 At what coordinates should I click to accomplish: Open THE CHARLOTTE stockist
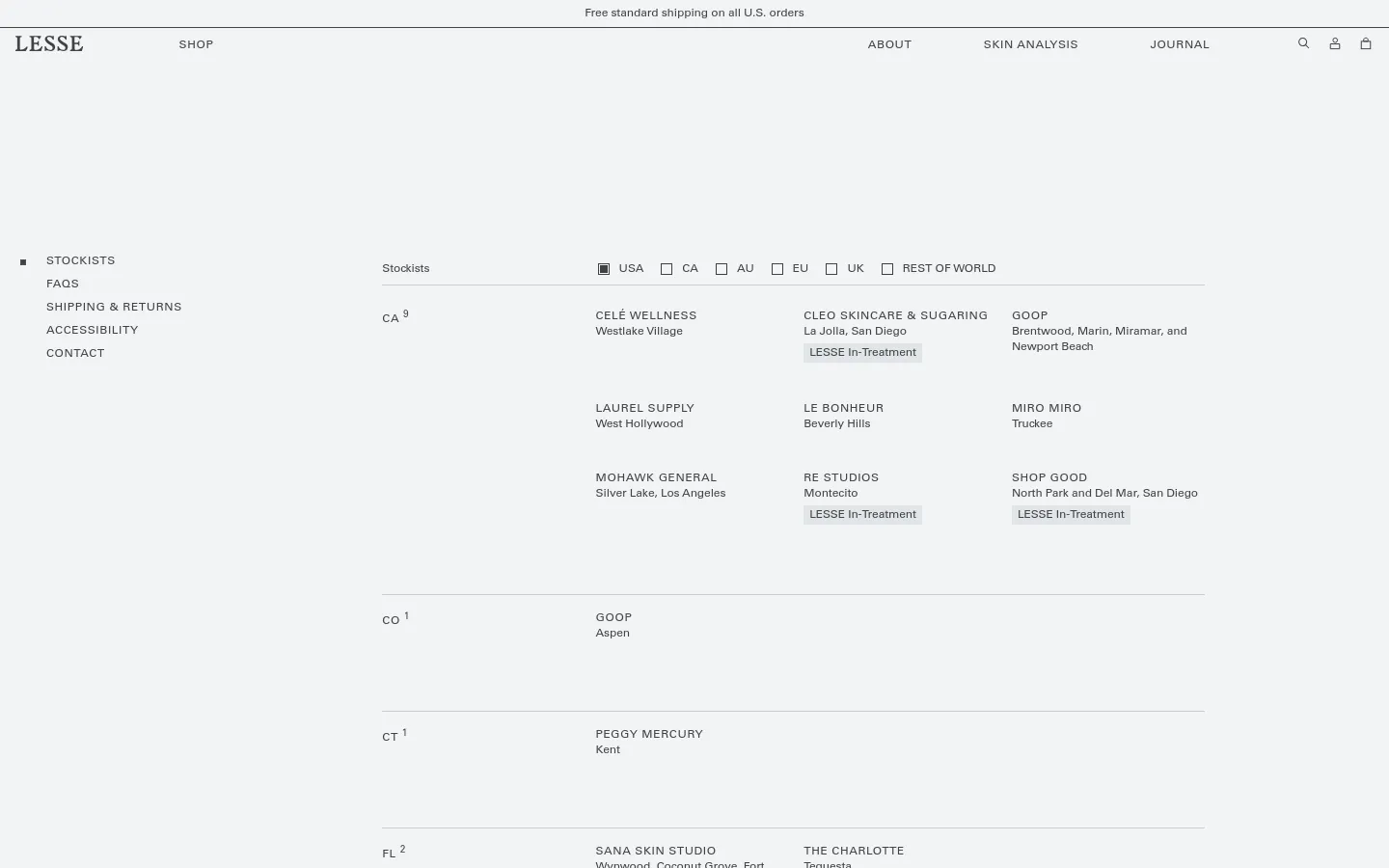click(854, 851)
